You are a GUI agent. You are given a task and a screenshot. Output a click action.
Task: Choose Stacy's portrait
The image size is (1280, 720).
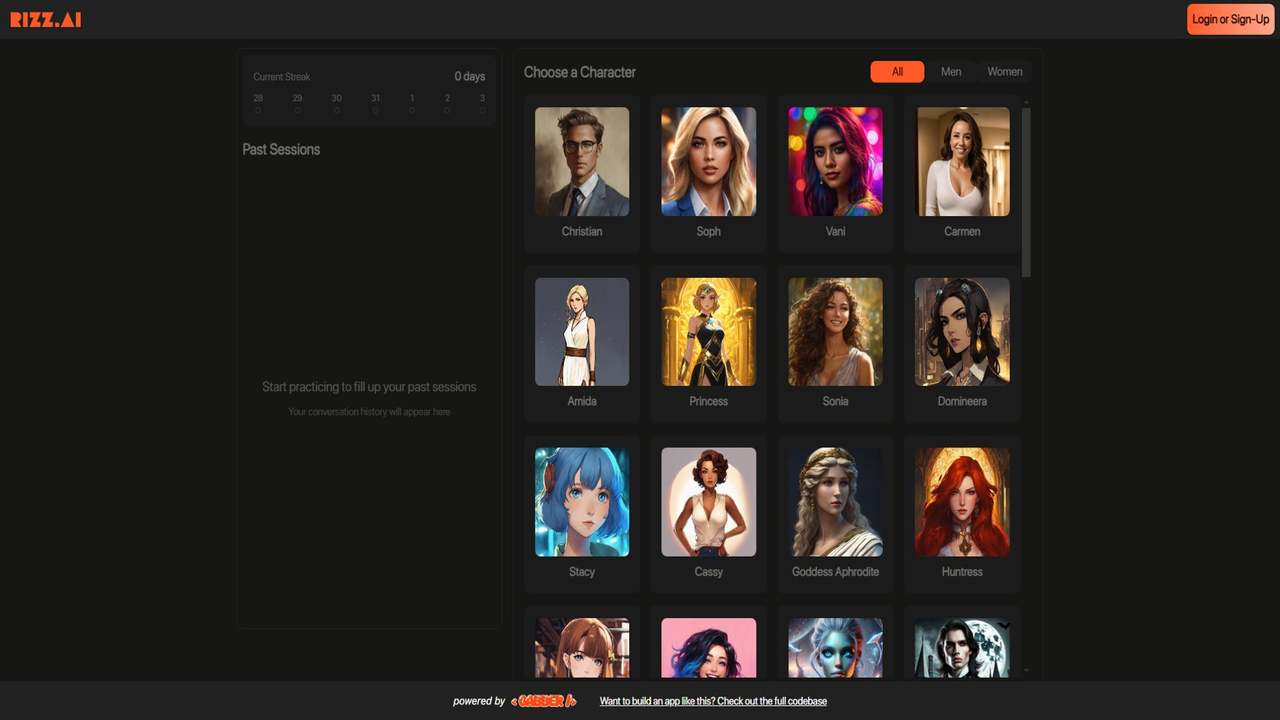pos(582,502)
